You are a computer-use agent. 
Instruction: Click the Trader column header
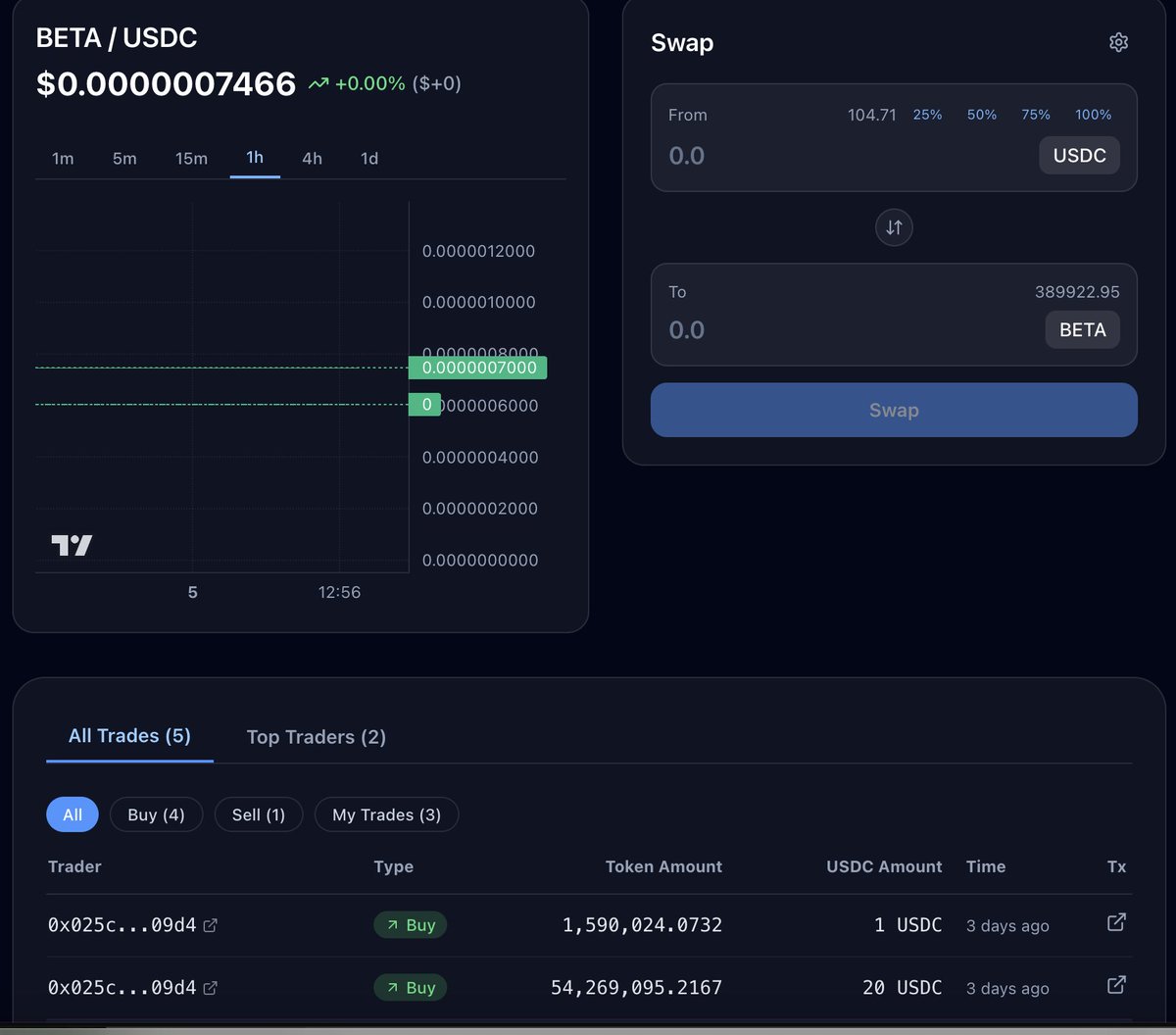[74, 866]
